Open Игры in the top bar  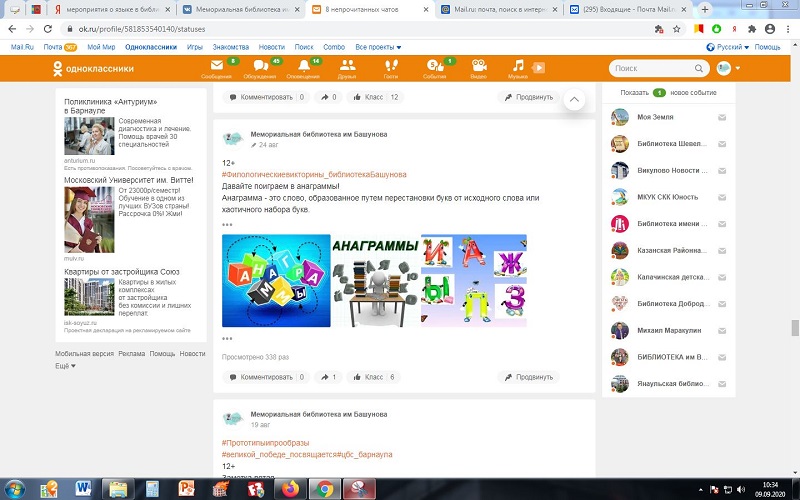pyautogui.click(x=194, y=47)
